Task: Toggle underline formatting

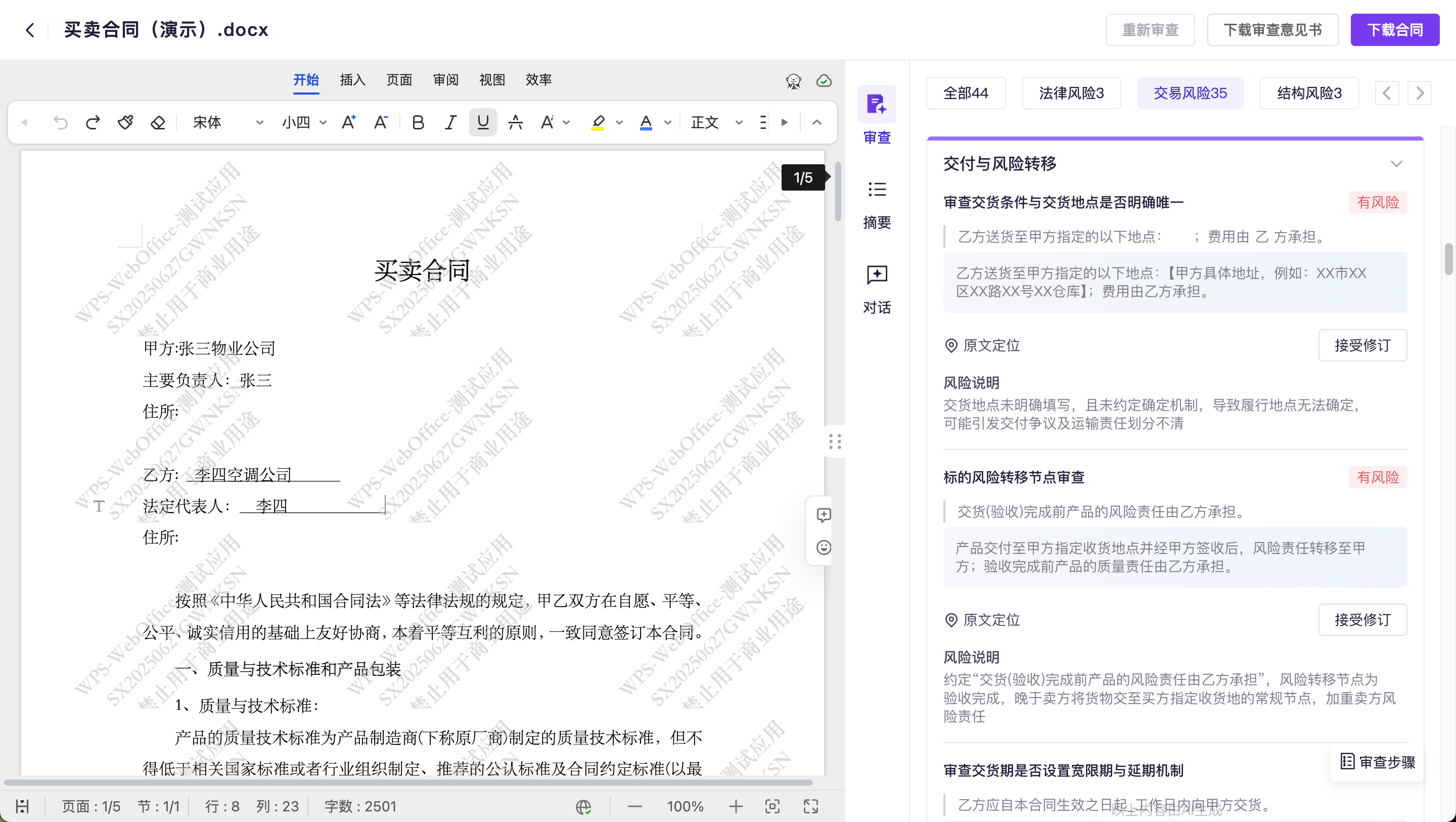Action: tap(483, 122)
